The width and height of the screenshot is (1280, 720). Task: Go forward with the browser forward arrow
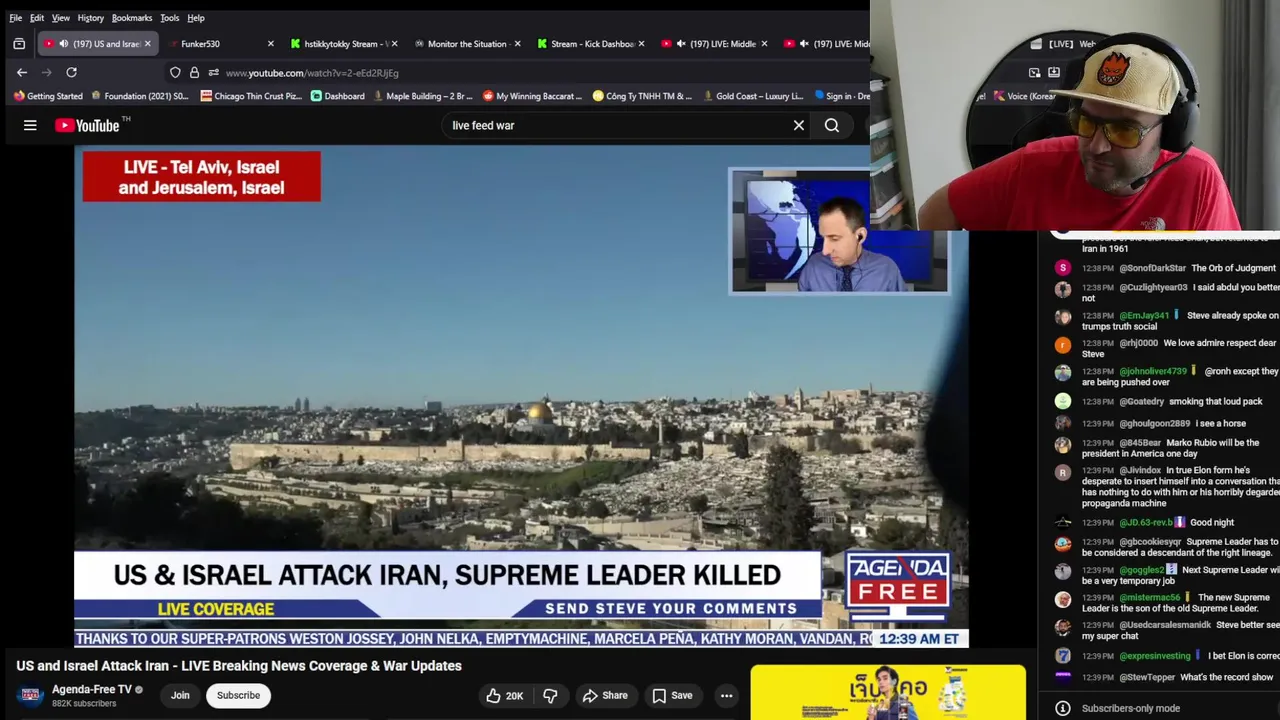click(46, 72)
